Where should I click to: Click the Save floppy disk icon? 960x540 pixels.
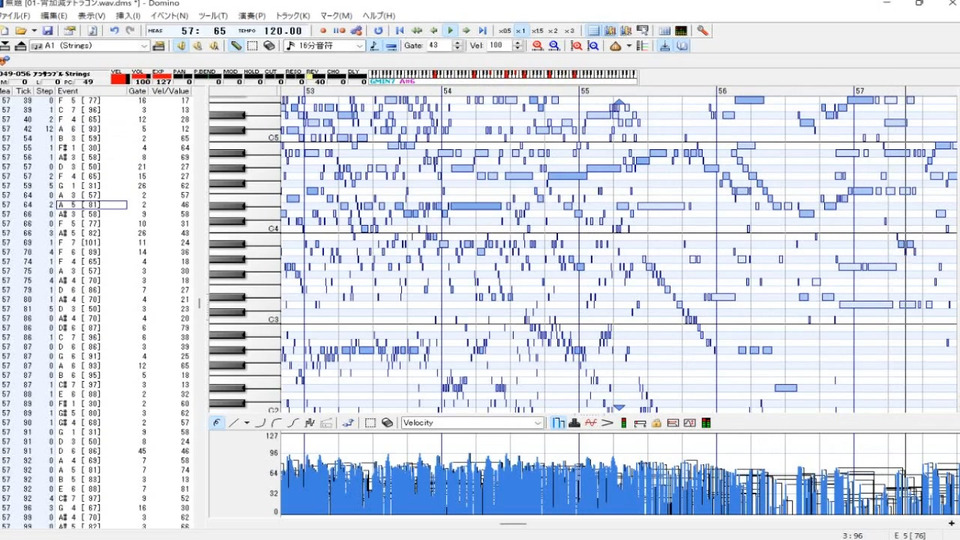tap(50, 31)
